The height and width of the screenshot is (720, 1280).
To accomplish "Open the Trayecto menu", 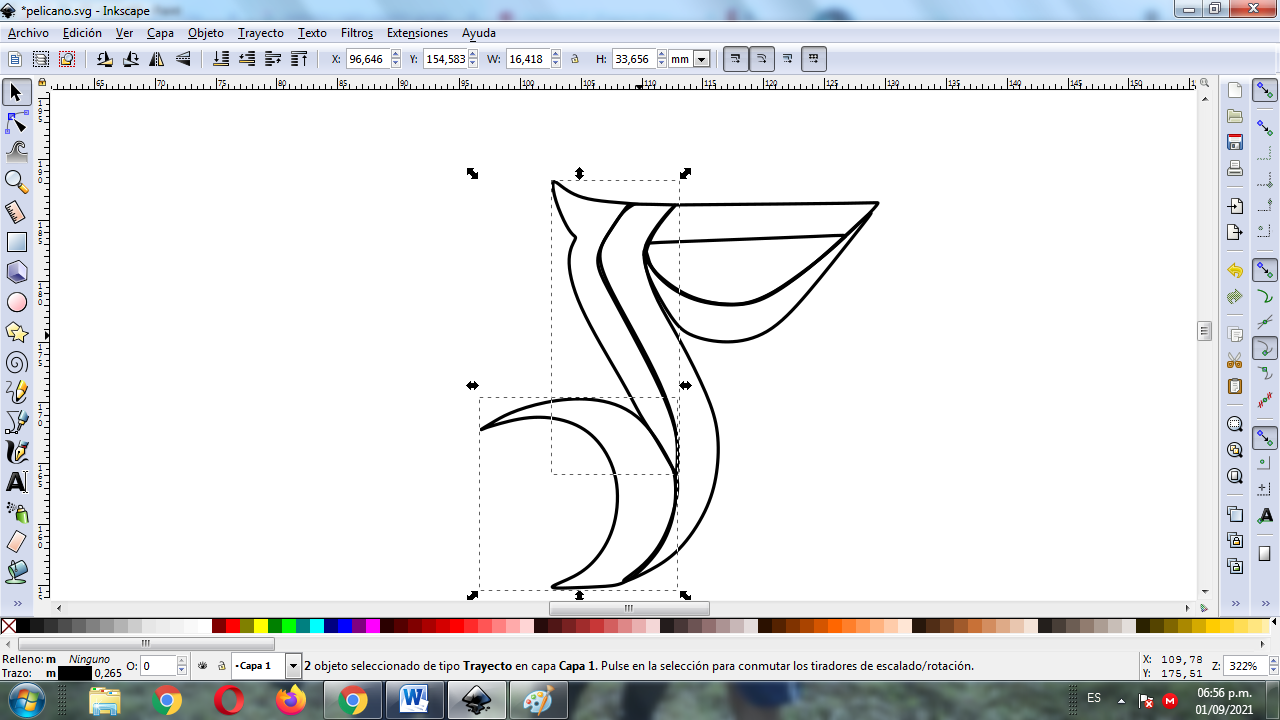I will coord(261,33).
